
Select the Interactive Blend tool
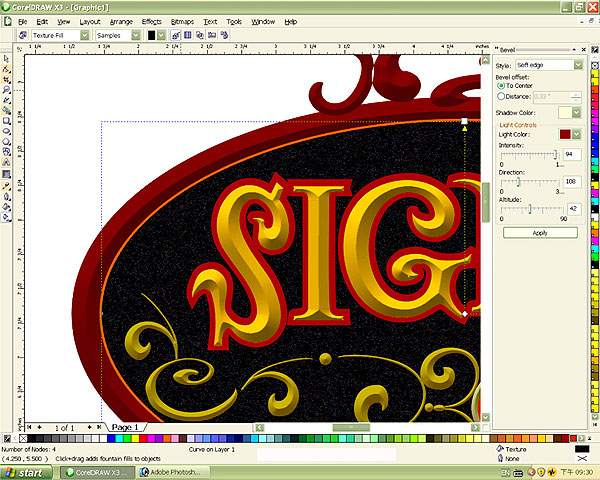point(6,174)
